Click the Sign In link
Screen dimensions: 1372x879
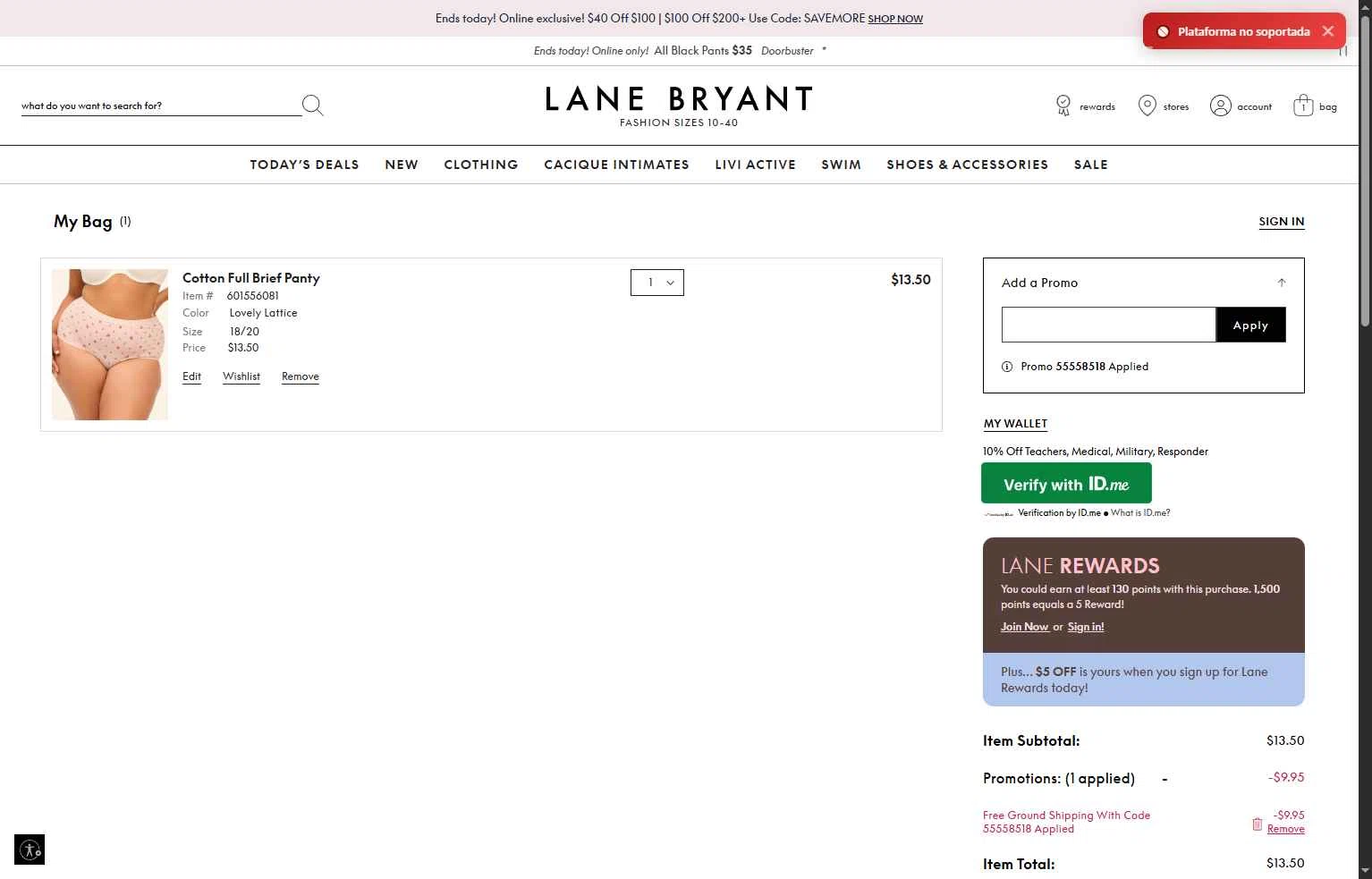1281,222
